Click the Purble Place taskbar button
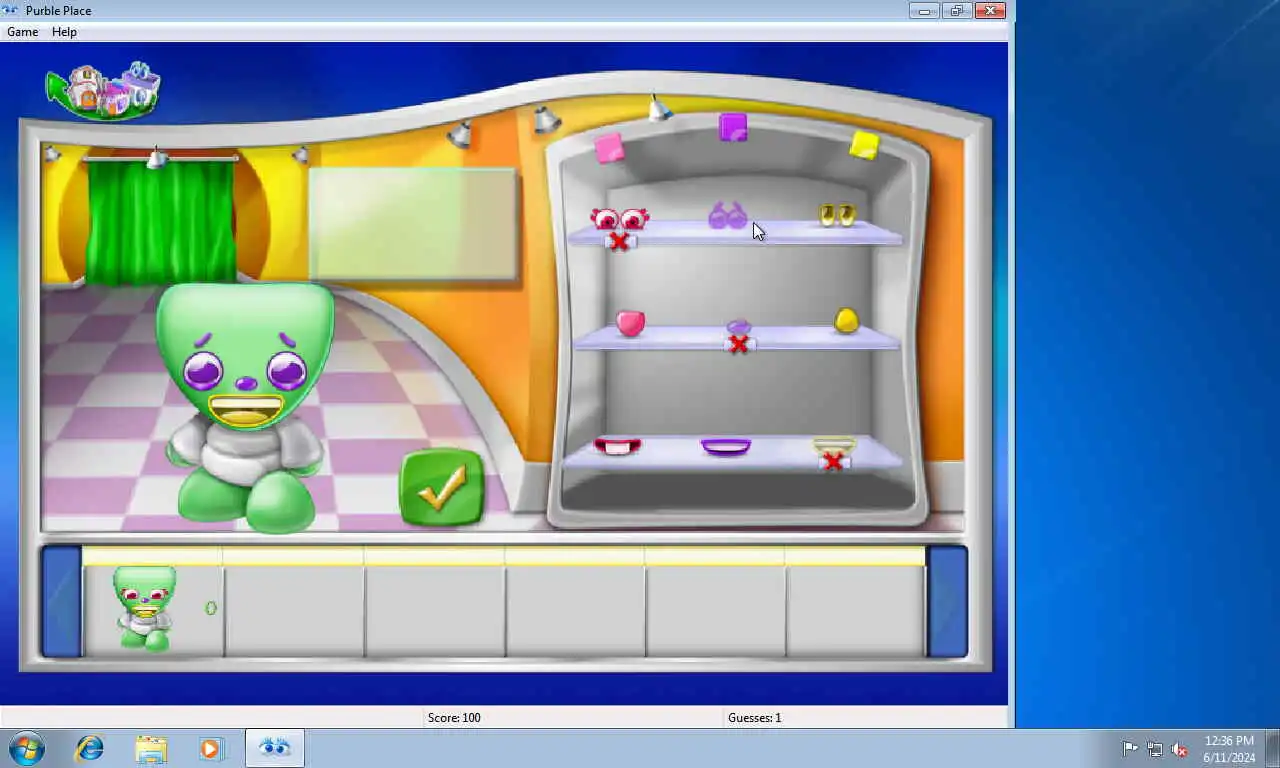This screenshot has height=768, width=1280. coord(274,748)
